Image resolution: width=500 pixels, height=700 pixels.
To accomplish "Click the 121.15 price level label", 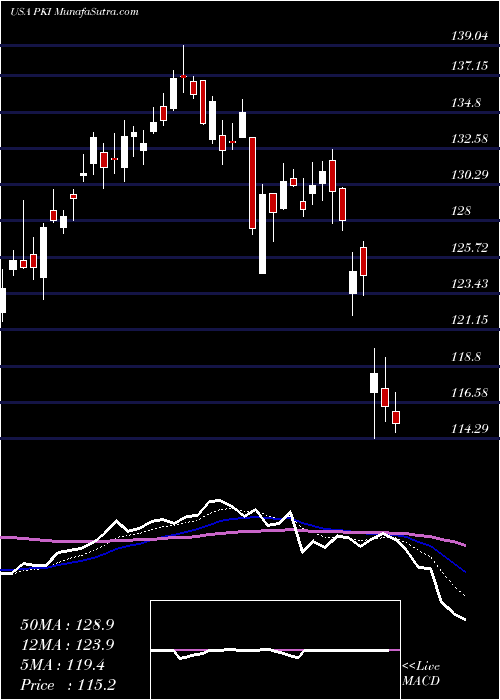I will point(470,320).
